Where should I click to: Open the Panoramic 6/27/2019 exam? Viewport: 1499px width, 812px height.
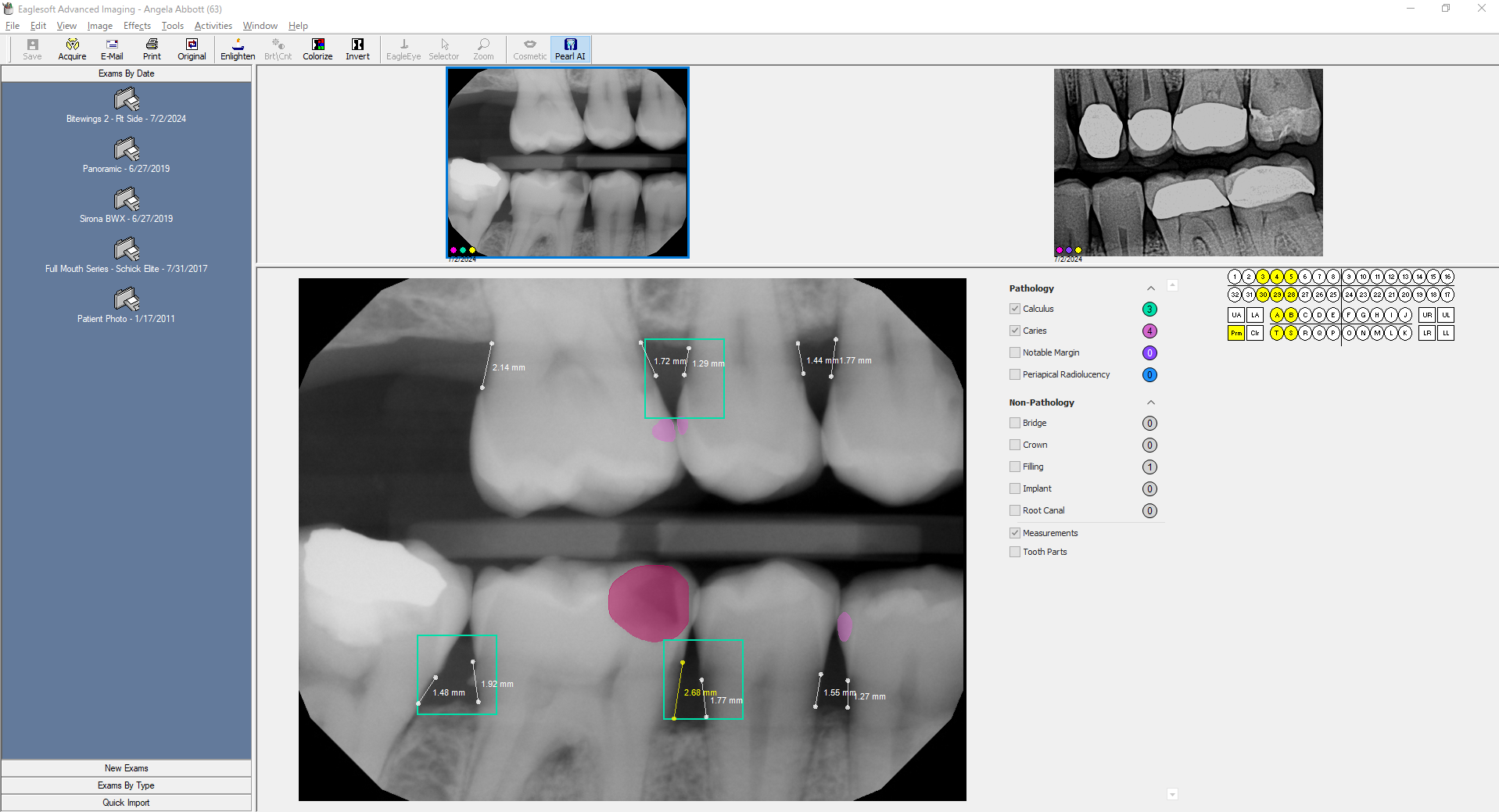126,156
